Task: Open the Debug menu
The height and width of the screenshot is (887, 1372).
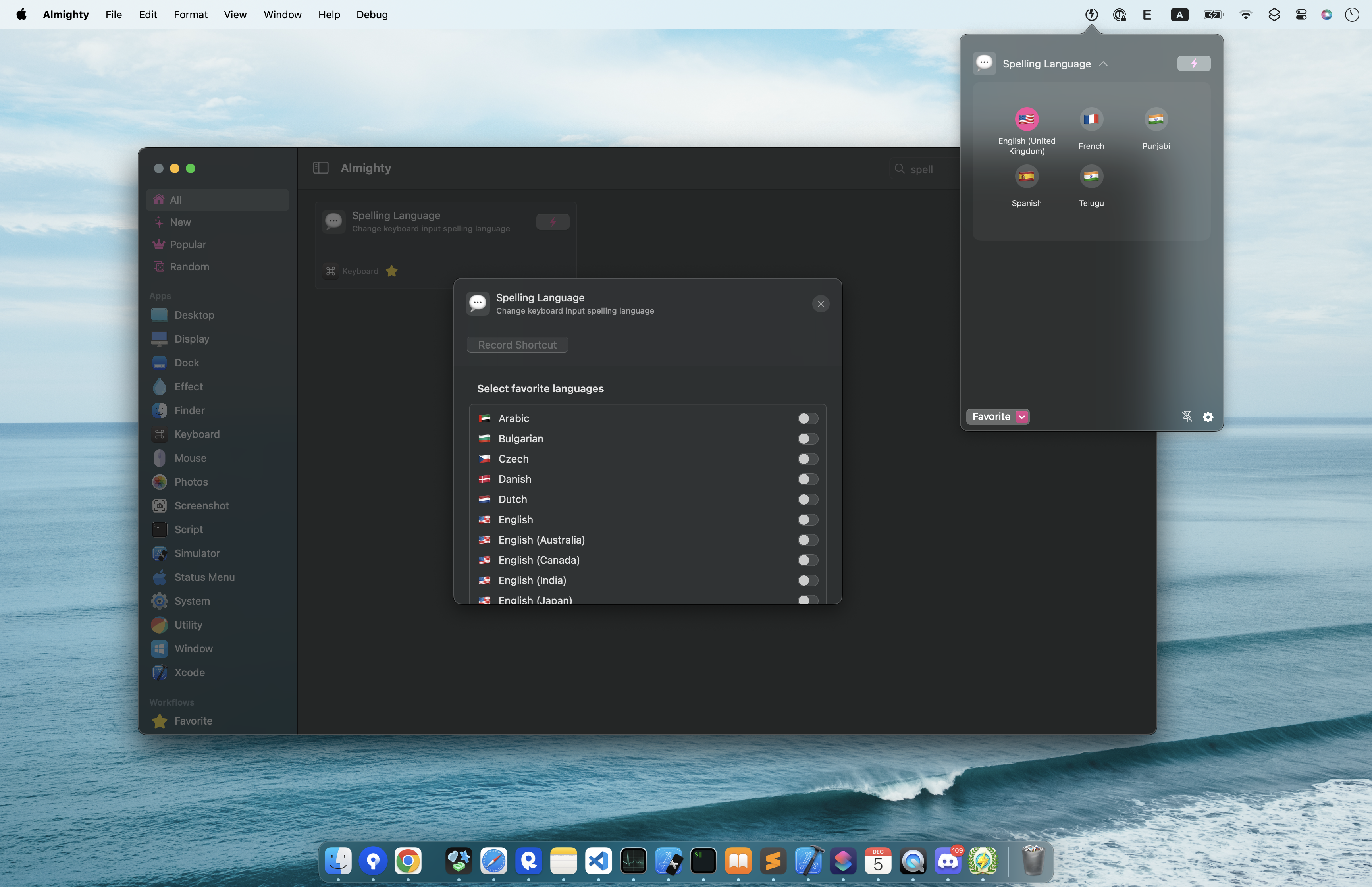Action: pos(371,15)
